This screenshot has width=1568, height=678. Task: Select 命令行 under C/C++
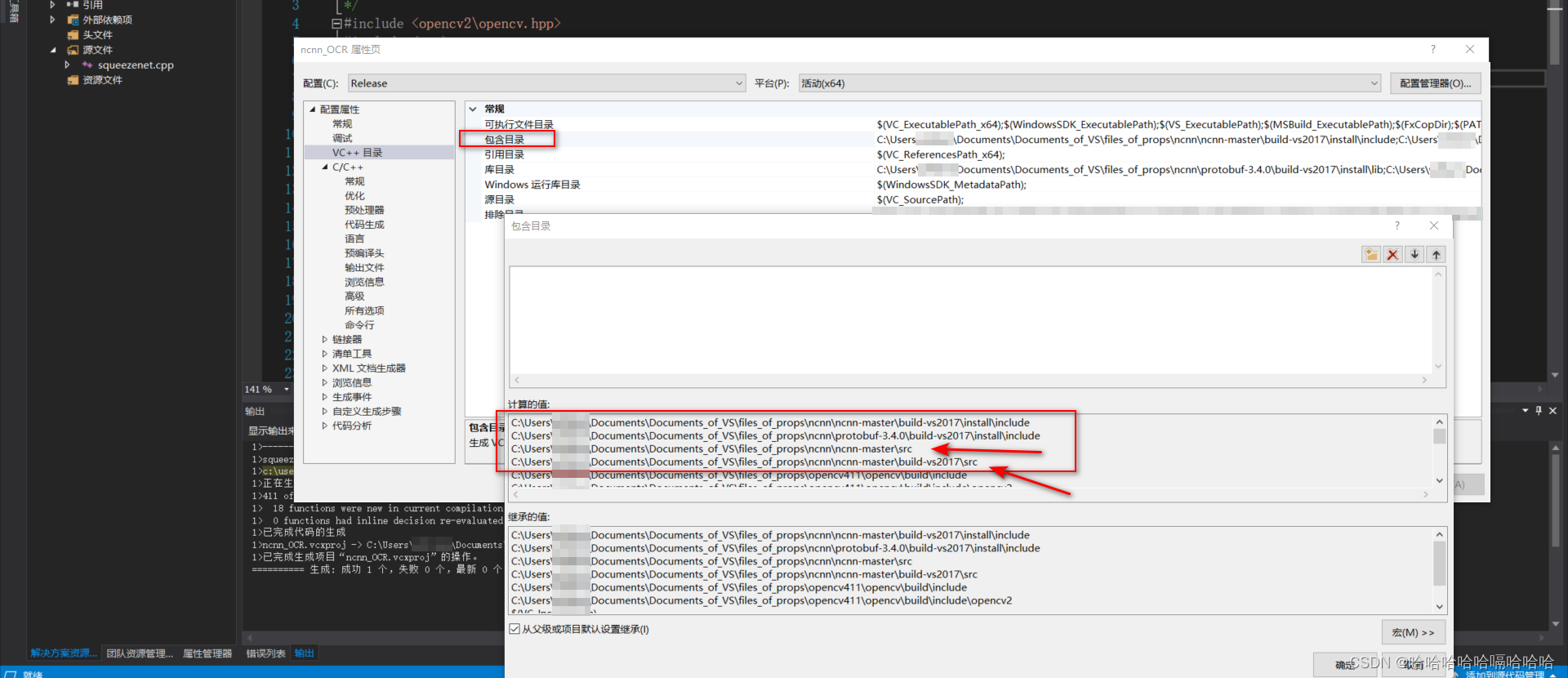click(359, 324)
